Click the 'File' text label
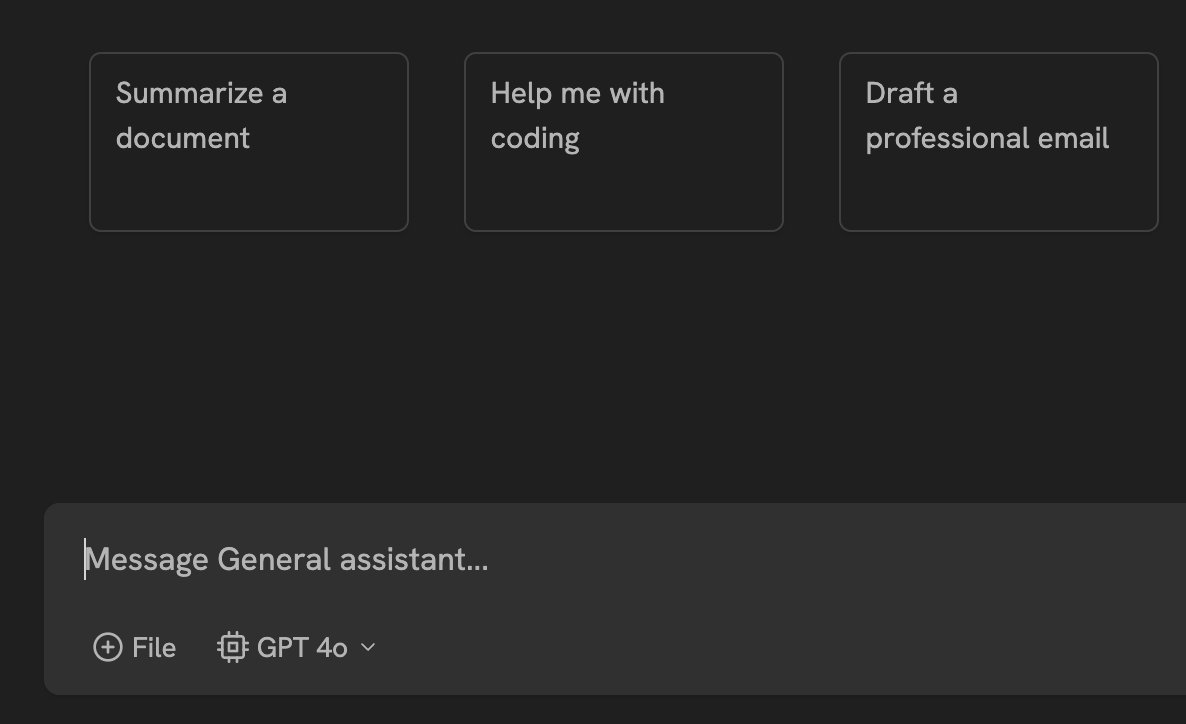 pos(154,647)
